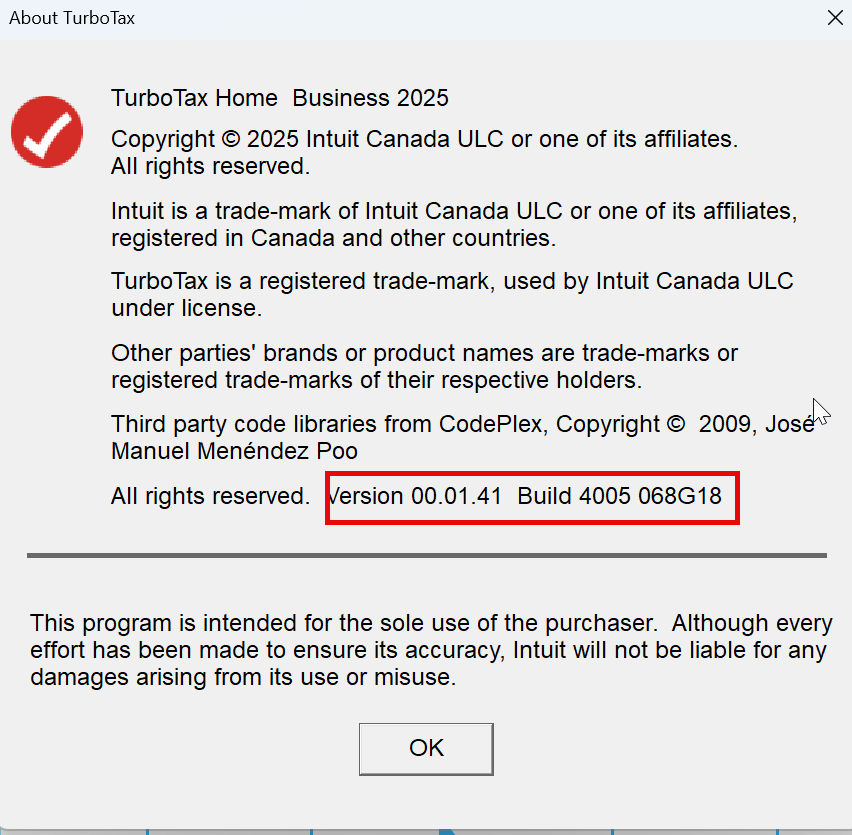Click the "under license." text

coord(186,309)
